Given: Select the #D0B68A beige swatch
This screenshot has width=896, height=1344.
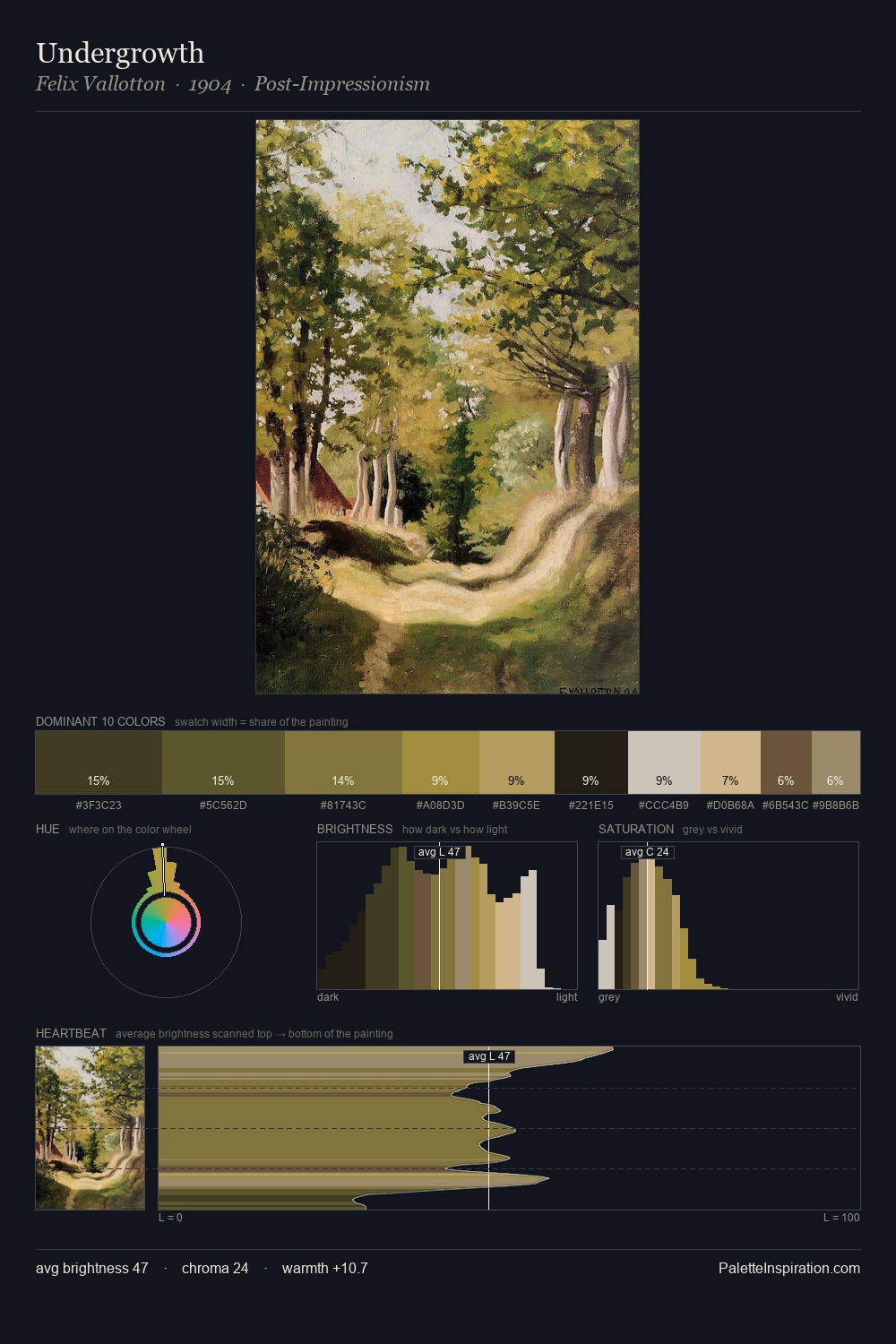Looking at the screenshot, I should click(x=730, y=762).
